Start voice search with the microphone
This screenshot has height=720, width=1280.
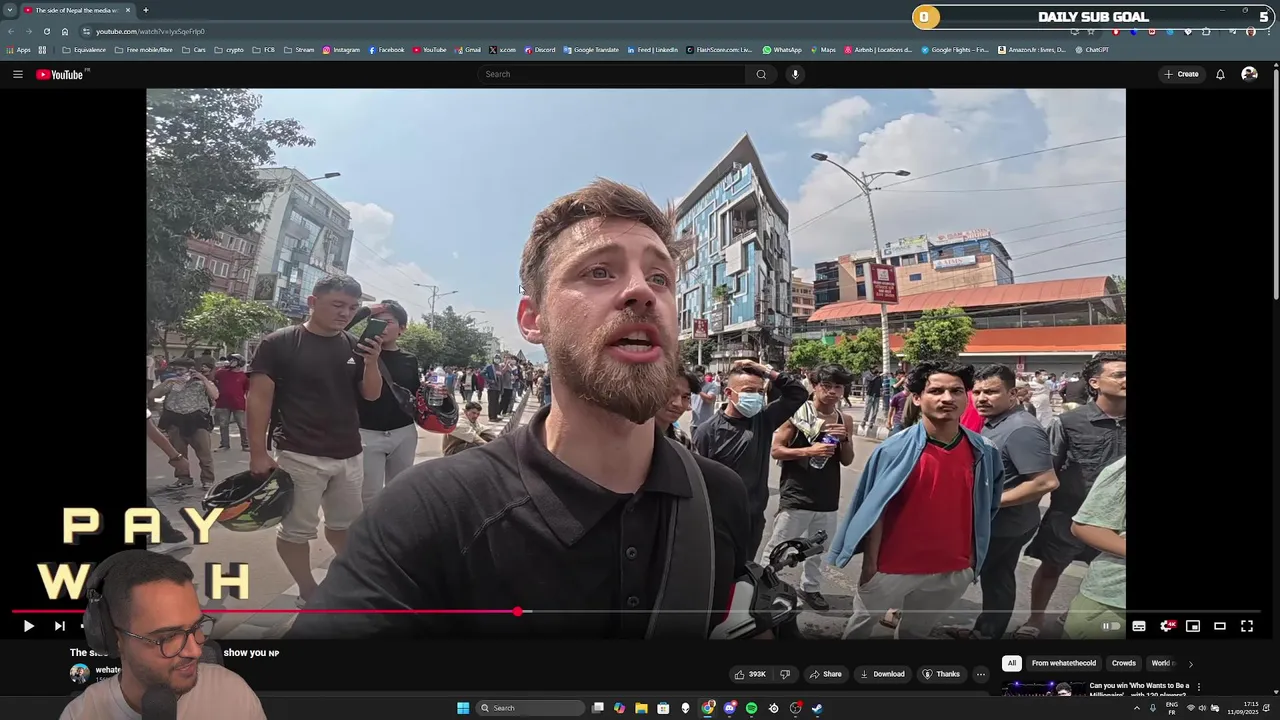[795, 74]
